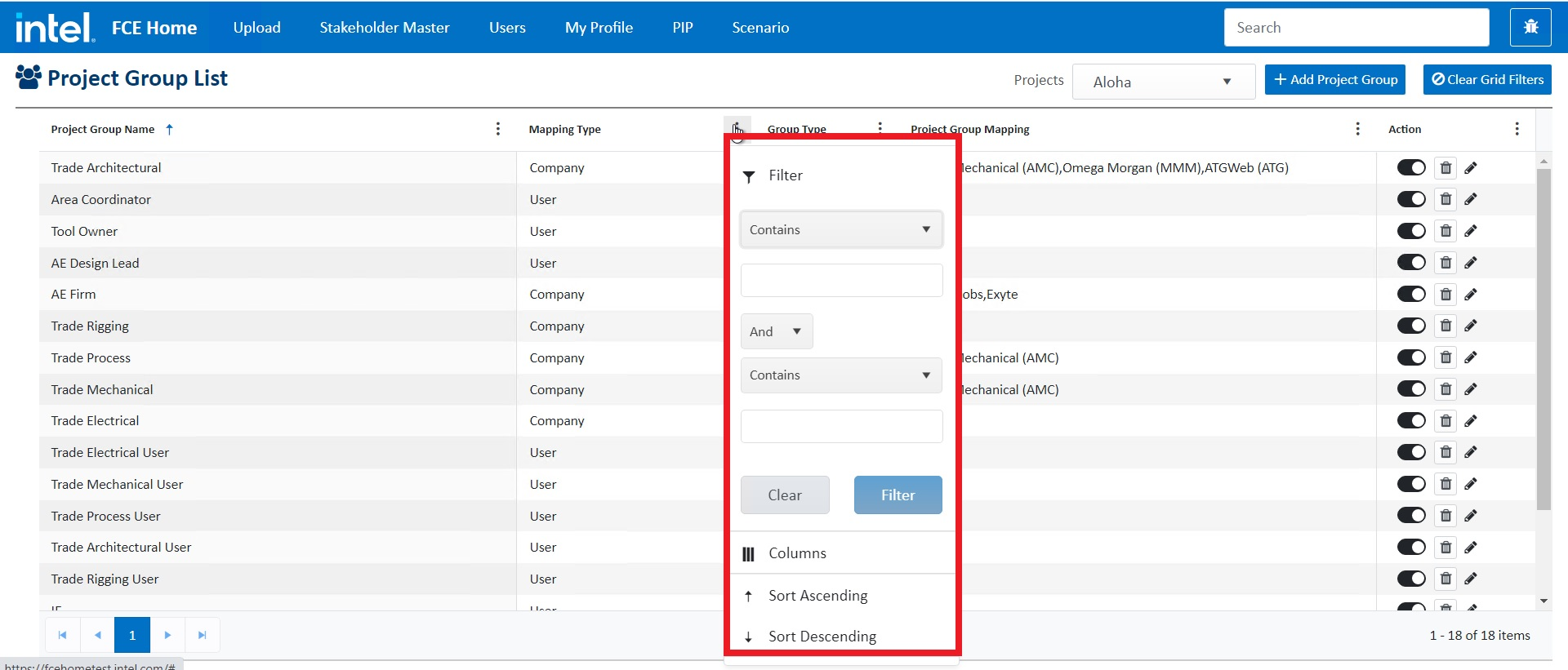
Task: Open Project Group Mapping column menu dots
Action: (1357, 129)
